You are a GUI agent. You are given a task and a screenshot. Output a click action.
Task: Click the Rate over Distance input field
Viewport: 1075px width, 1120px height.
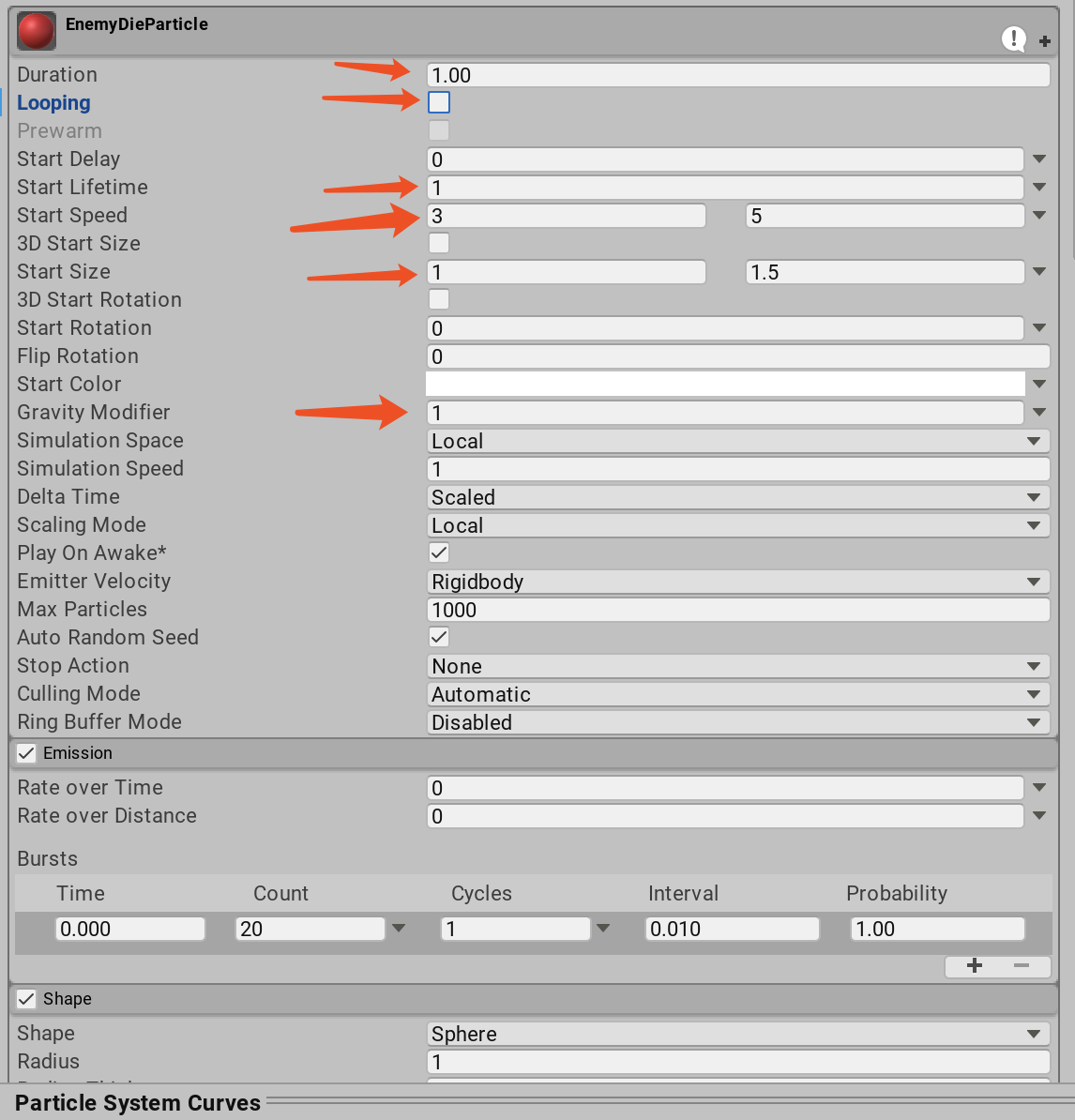tap(725, 816)
